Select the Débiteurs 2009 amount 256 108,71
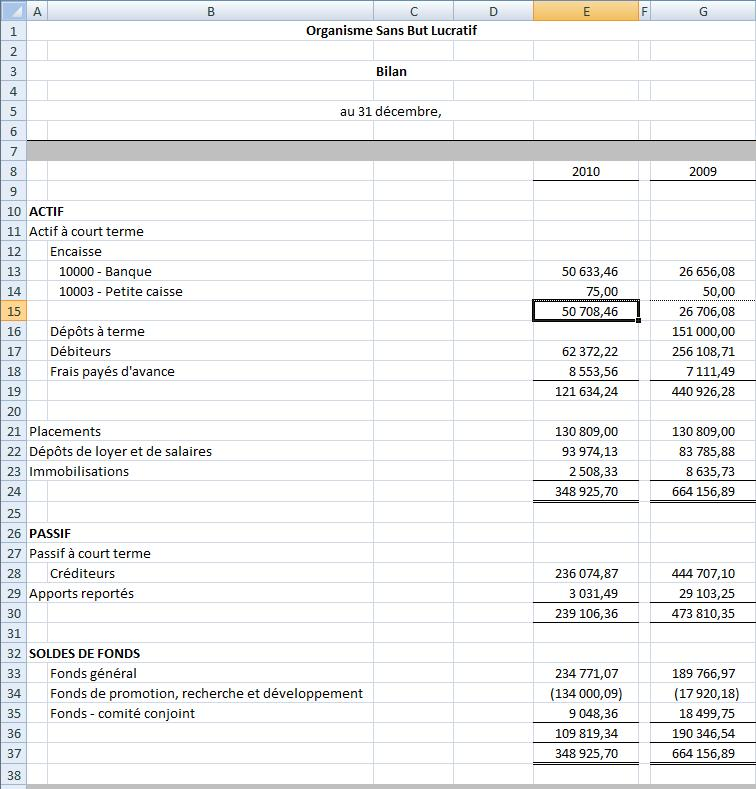756x789 pixels. point(703,351)
